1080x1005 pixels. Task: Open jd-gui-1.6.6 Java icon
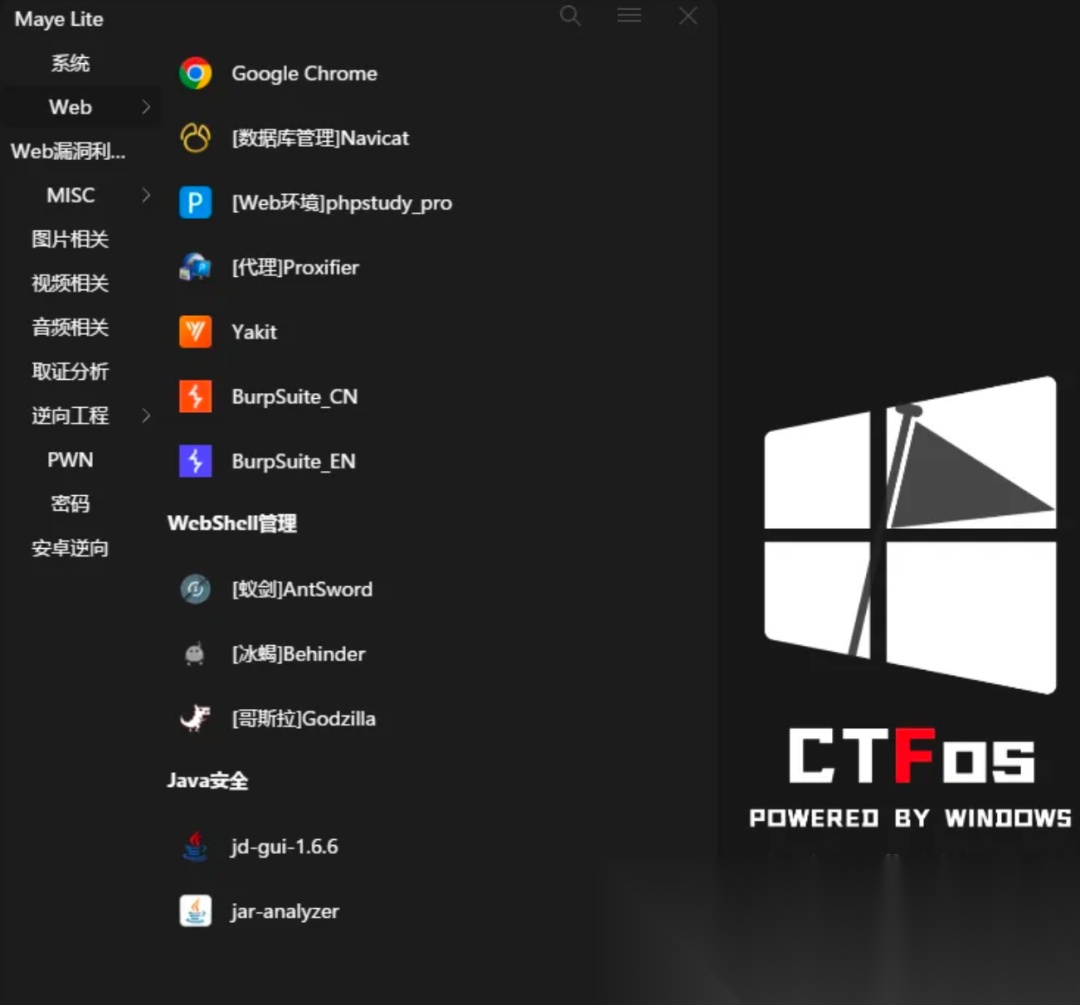pos(196,846)
